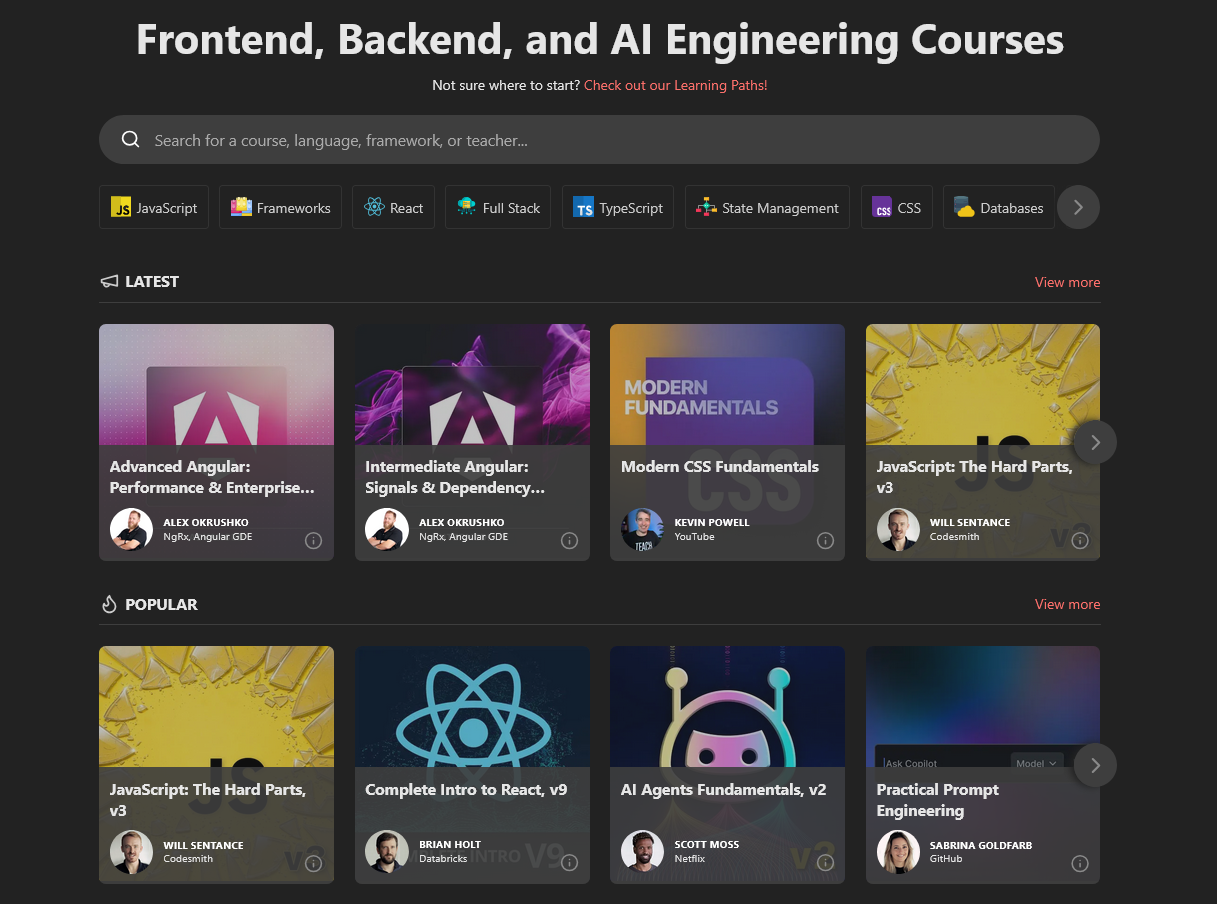
Task: Choose the Full Stack topic icon
Action: (467, 207)
